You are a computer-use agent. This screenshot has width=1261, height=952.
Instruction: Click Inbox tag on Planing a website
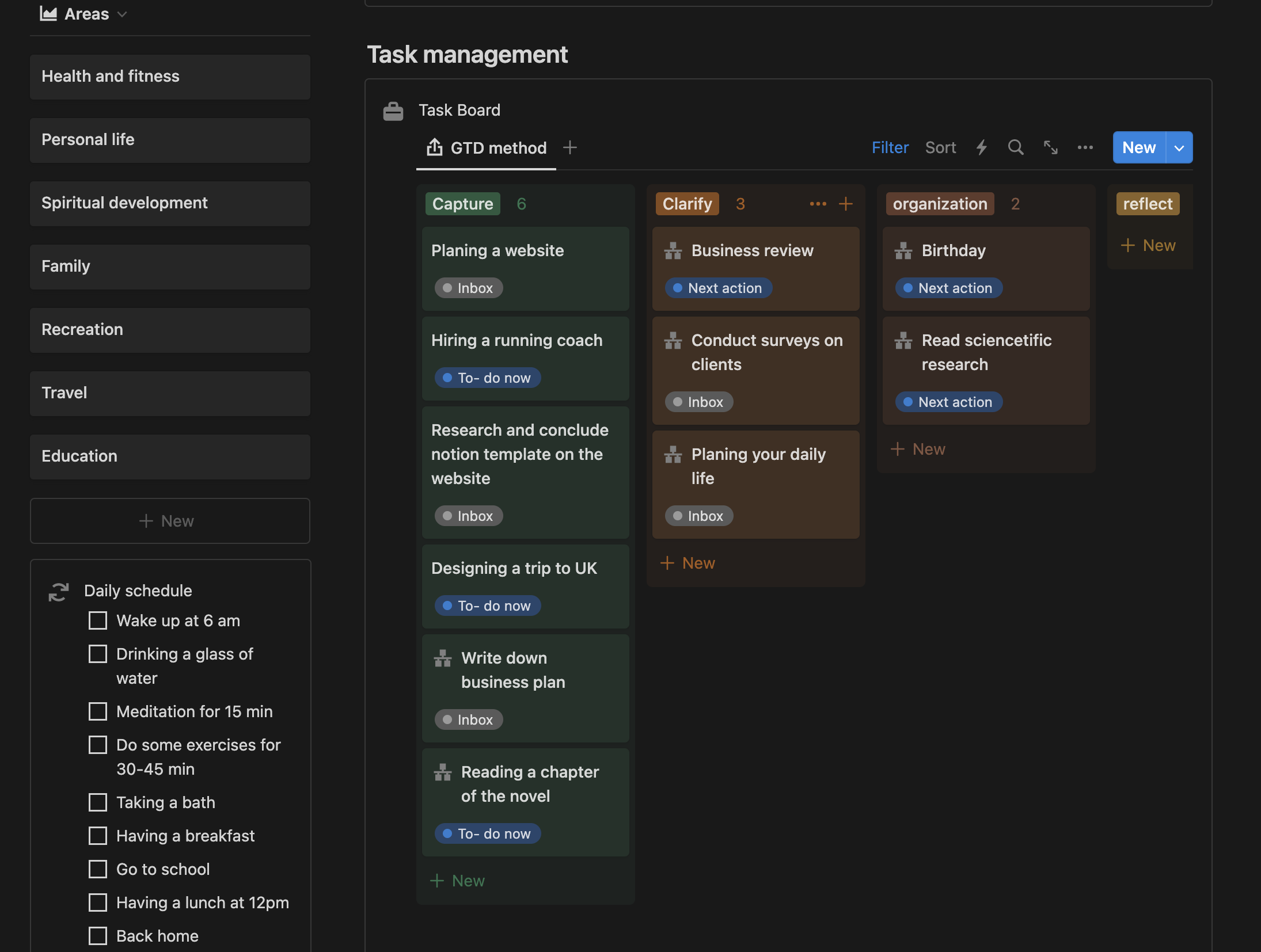click(x=469, y=288)
